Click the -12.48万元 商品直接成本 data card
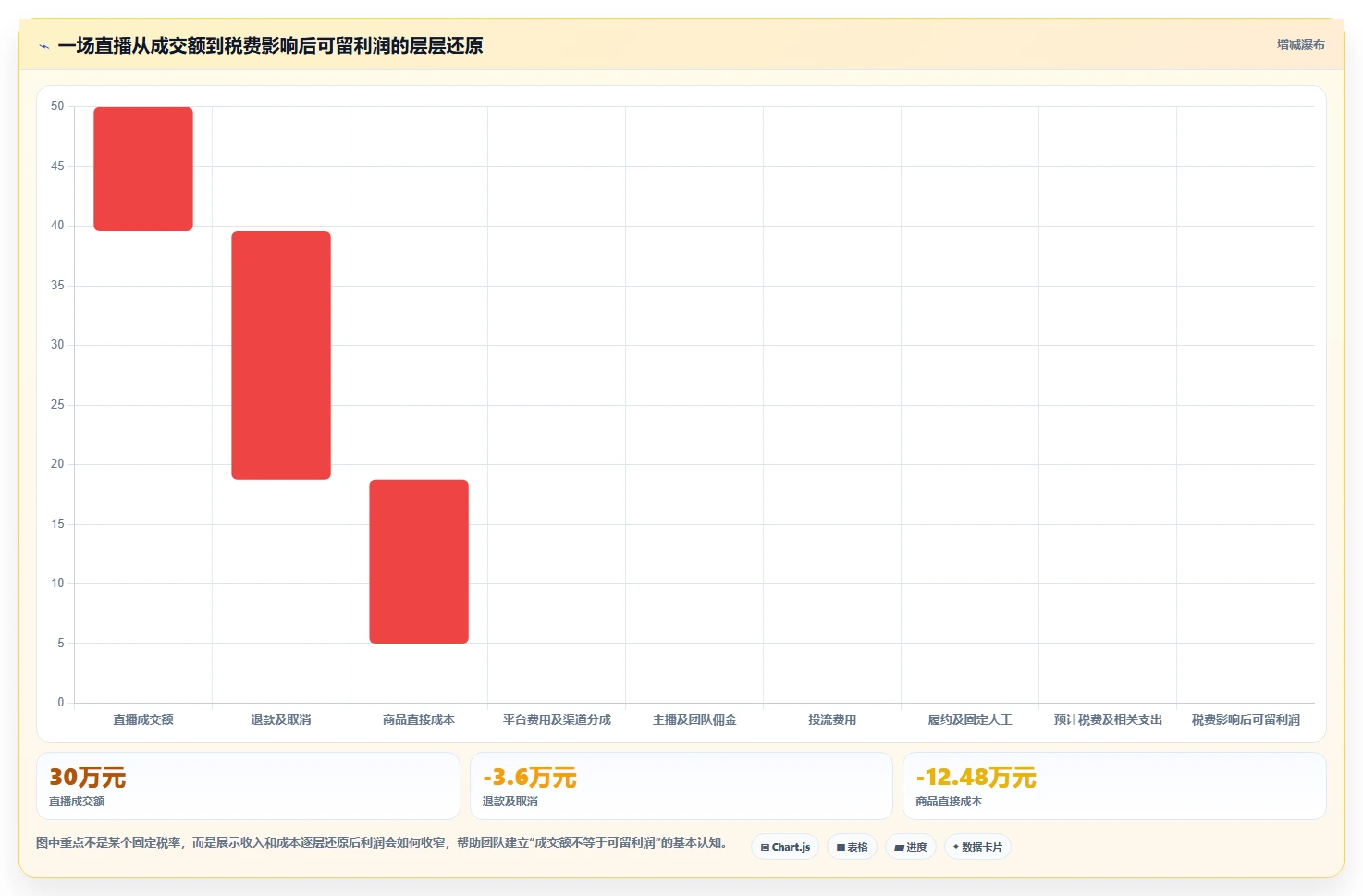 1114,786
